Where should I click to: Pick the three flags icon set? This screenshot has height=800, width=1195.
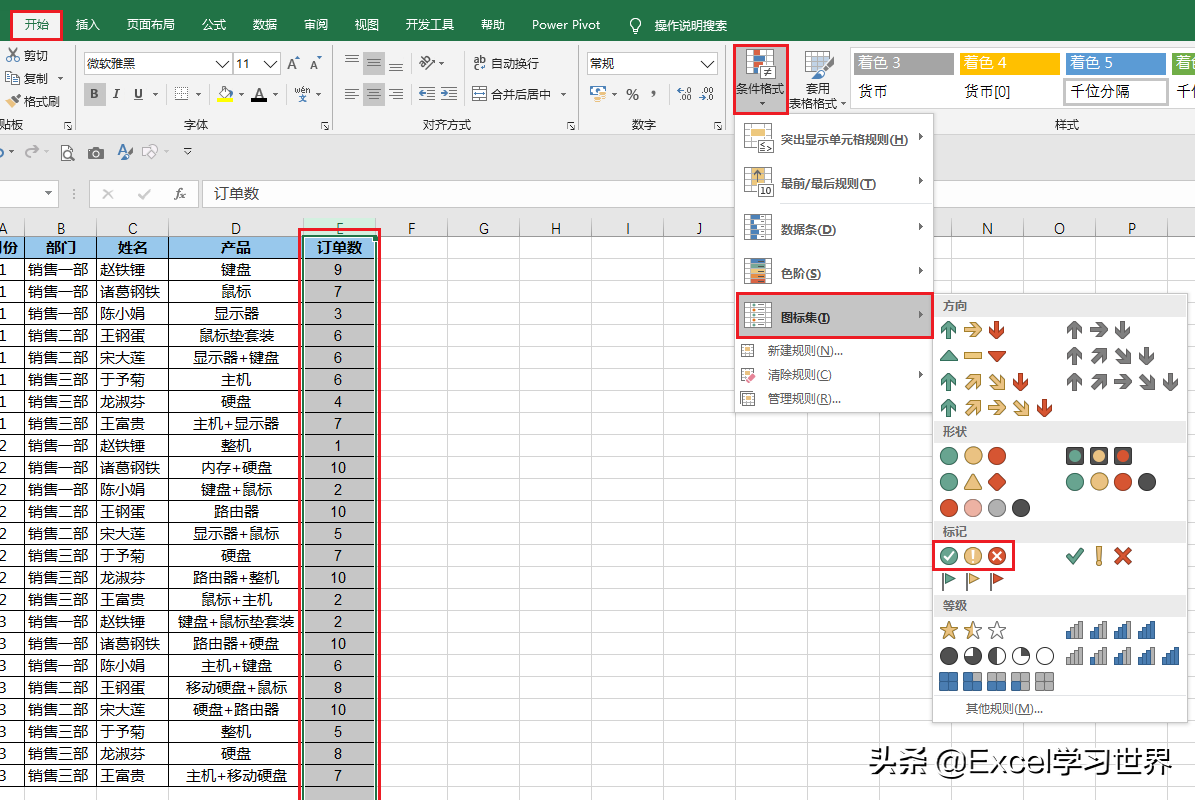[972, 581]
